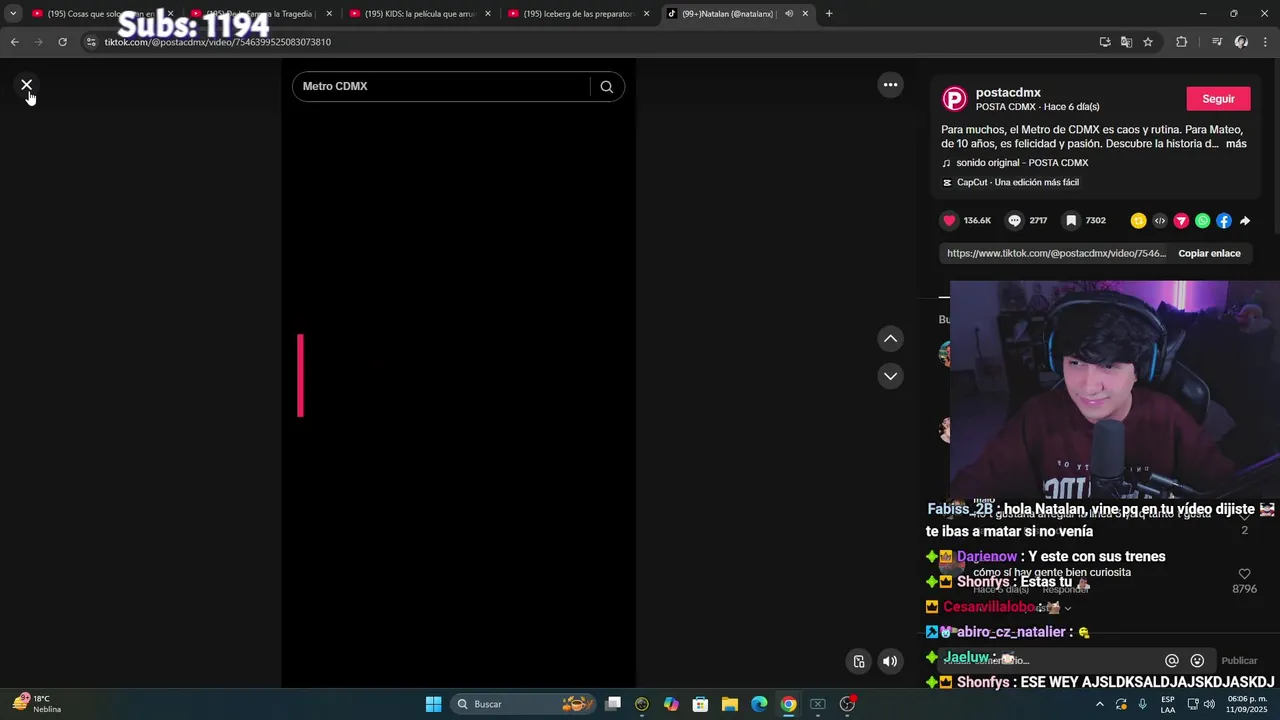Click the video URL text field

(1056, 254)
